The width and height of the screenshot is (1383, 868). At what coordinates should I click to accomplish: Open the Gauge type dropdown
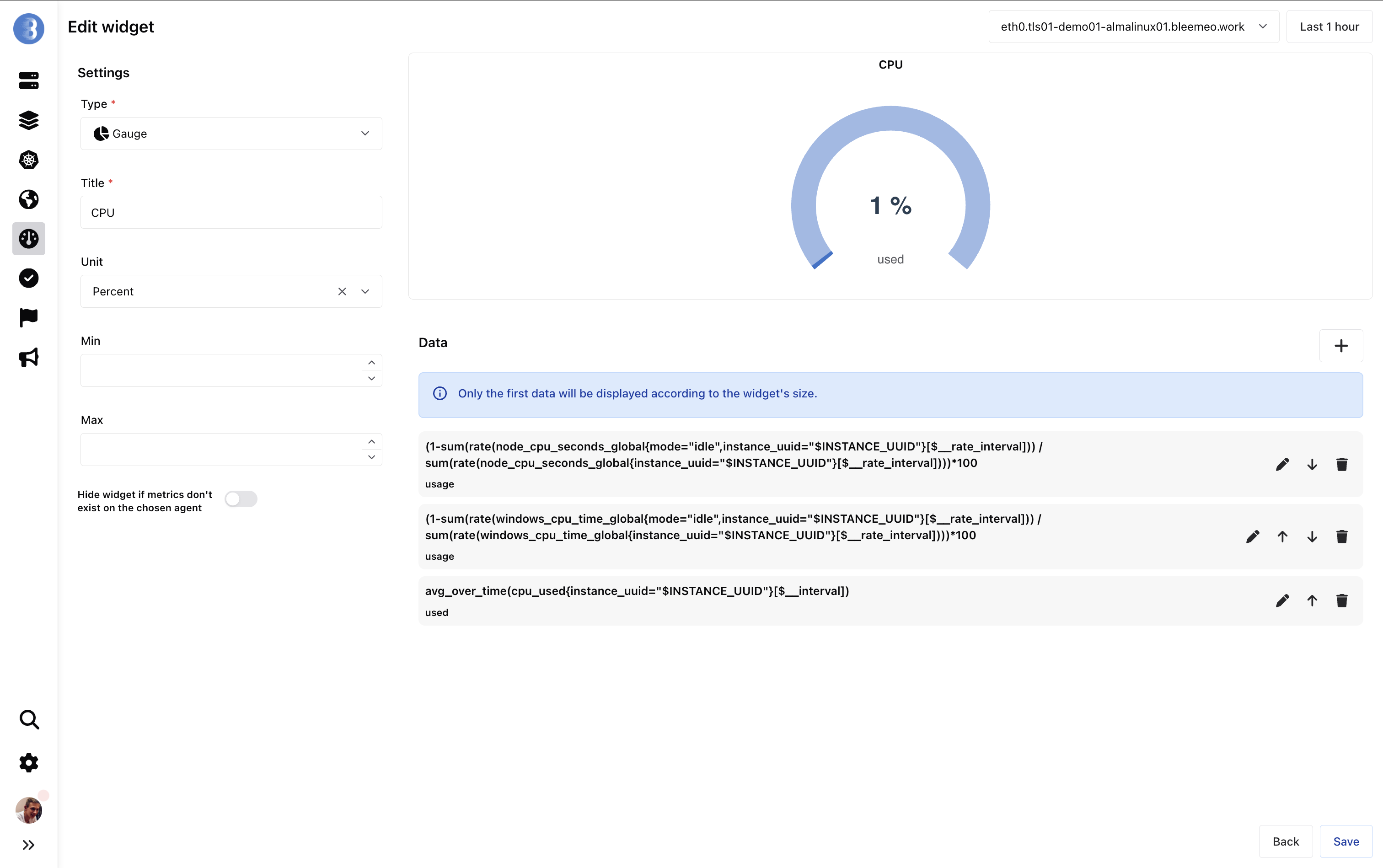click(x=231, y=134)
